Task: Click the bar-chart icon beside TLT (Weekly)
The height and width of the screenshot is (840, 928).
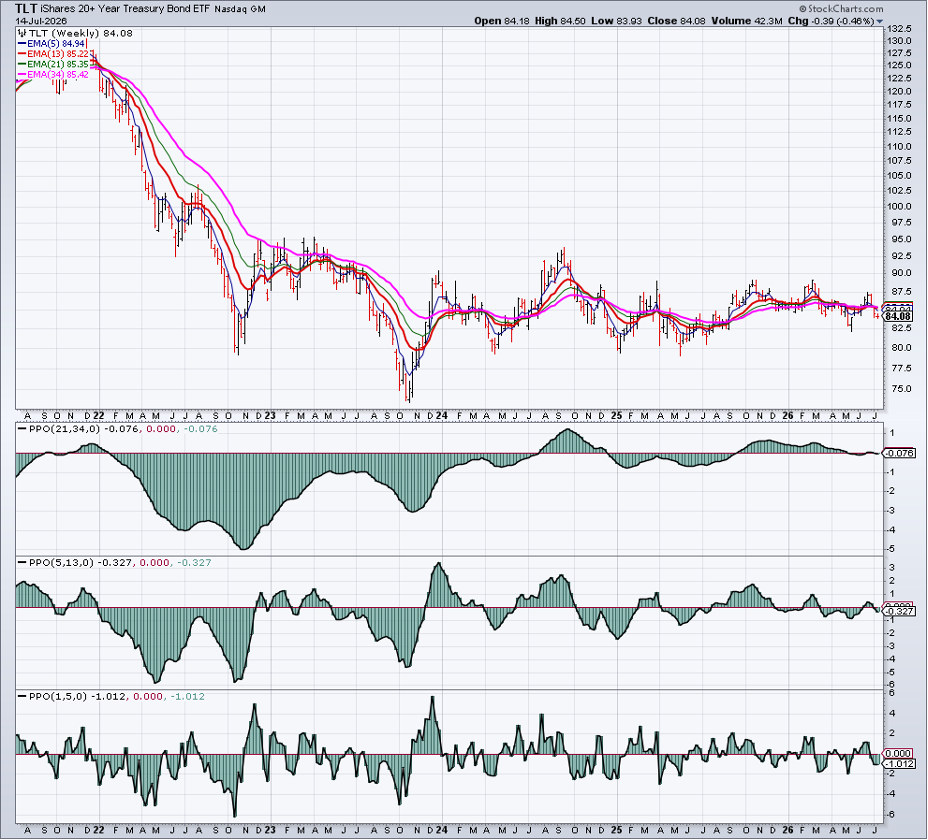Action: click(22, 33)
